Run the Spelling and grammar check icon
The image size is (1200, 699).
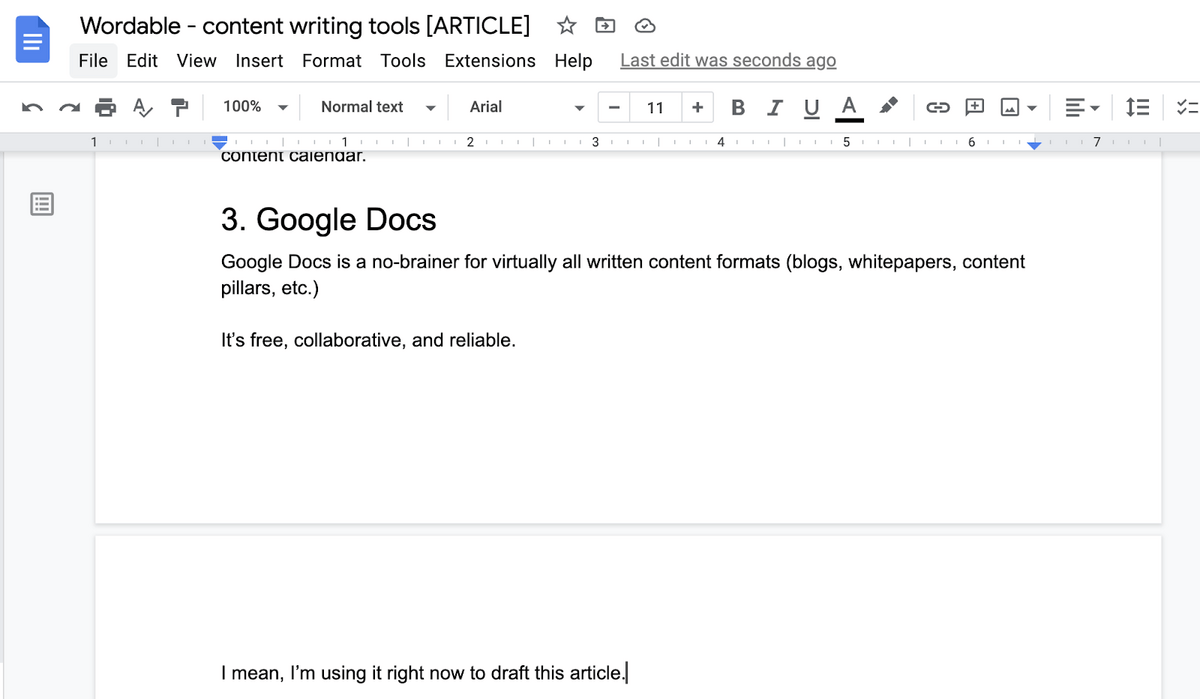(x=141, y=107)
